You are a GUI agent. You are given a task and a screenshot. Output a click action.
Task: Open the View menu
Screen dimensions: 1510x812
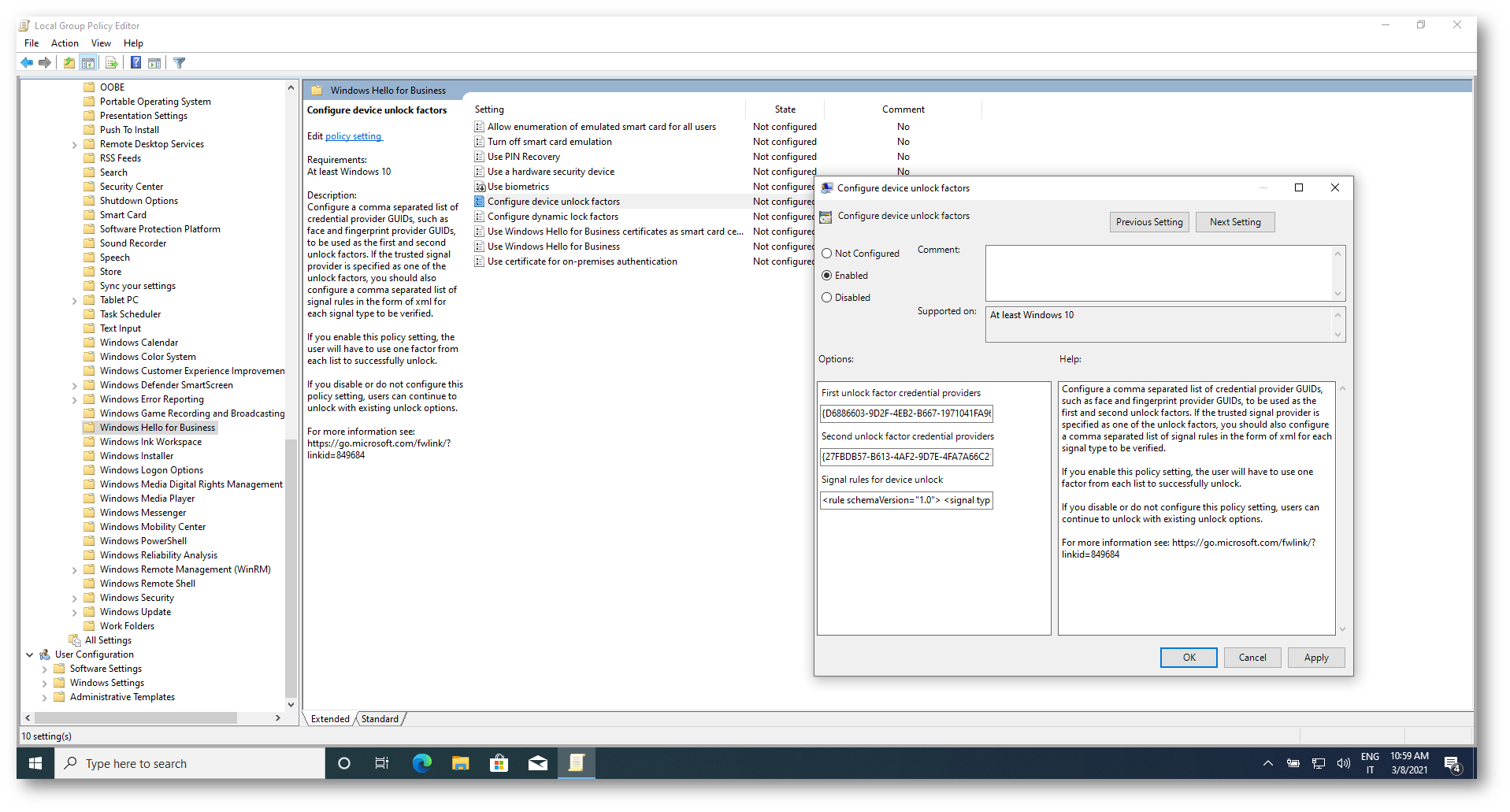point(101,43)
